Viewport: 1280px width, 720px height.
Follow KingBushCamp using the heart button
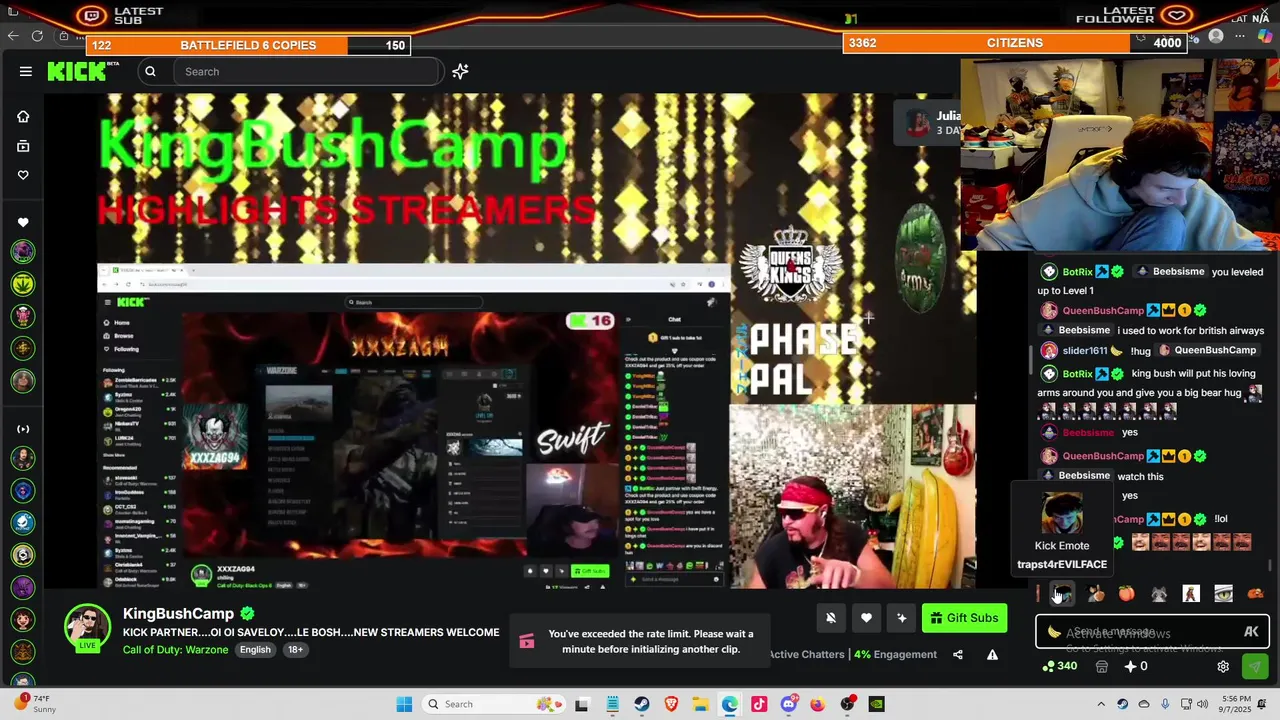click(x=866, y=618)
